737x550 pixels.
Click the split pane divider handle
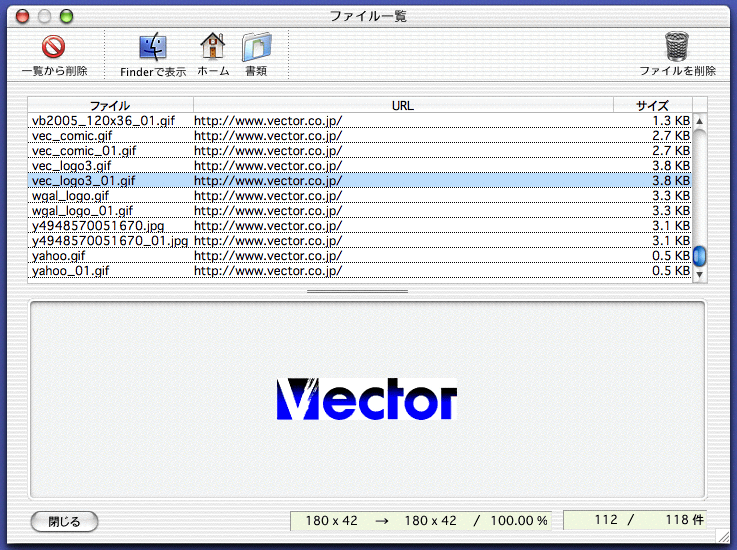click(x=357, y=291)
